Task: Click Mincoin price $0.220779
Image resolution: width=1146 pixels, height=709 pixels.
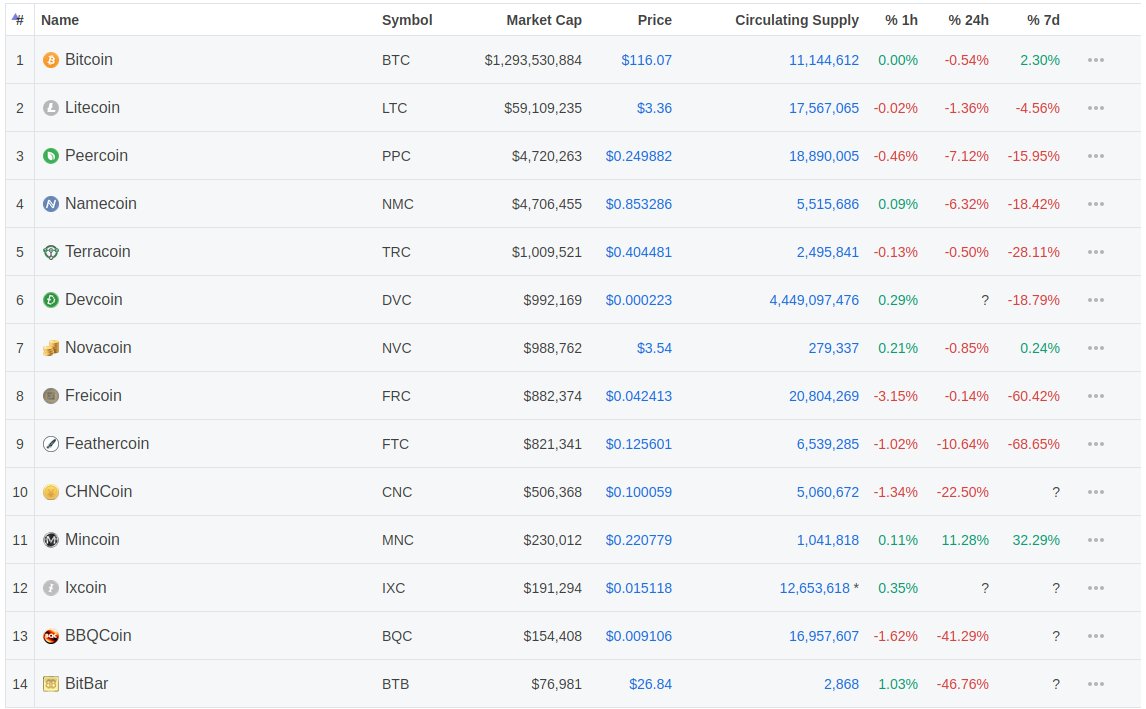Action: click(x=638, y=540)
